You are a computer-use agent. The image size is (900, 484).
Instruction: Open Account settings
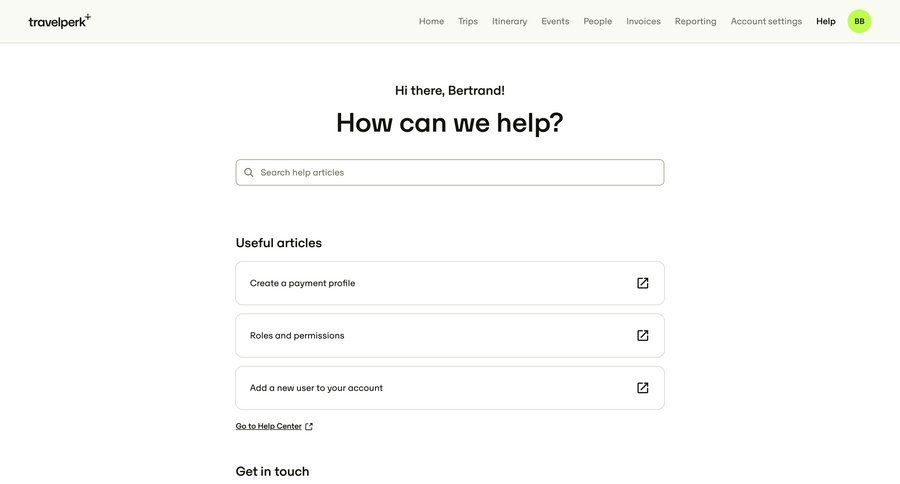coord(766,21)
